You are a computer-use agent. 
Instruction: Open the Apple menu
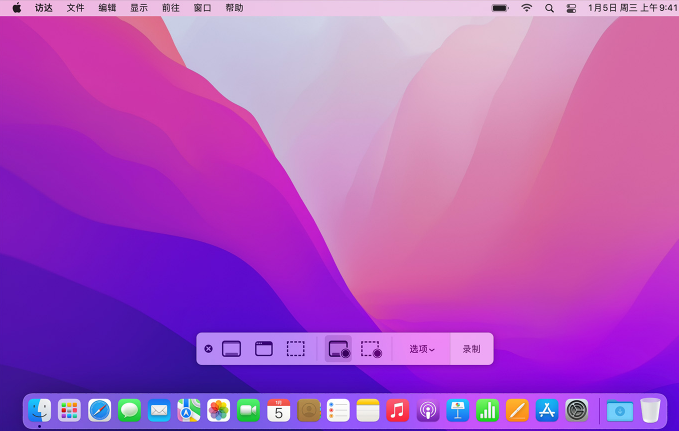click(x=17, y=7)
